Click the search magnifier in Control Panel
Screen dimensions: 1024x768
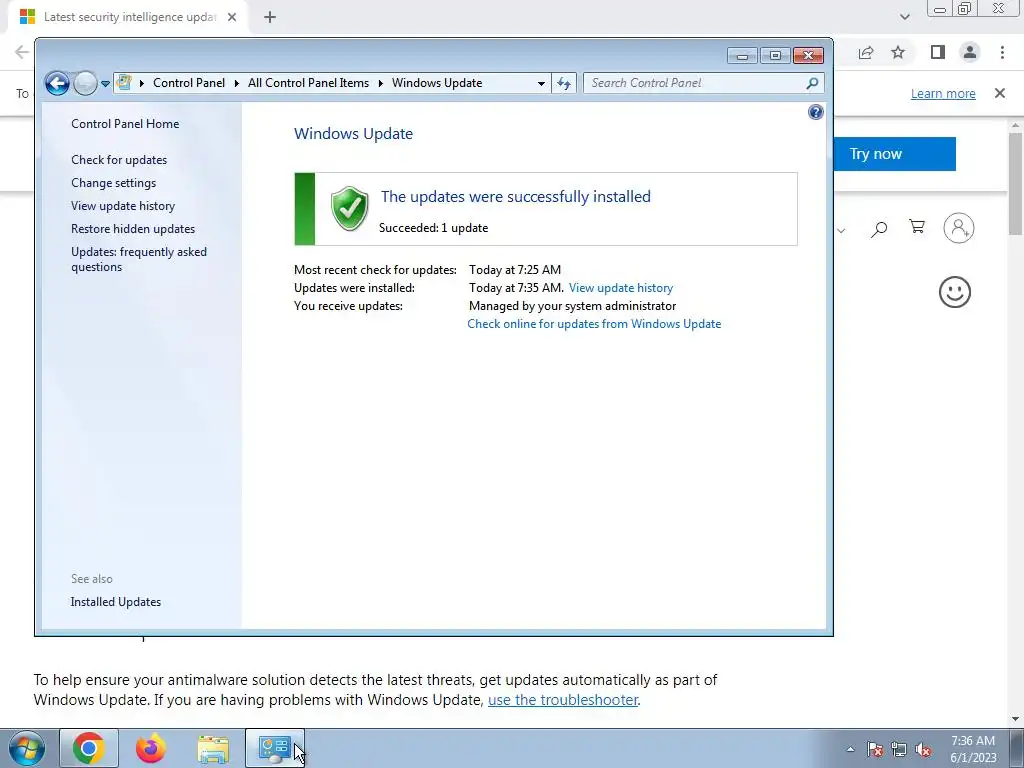point(812,83)
